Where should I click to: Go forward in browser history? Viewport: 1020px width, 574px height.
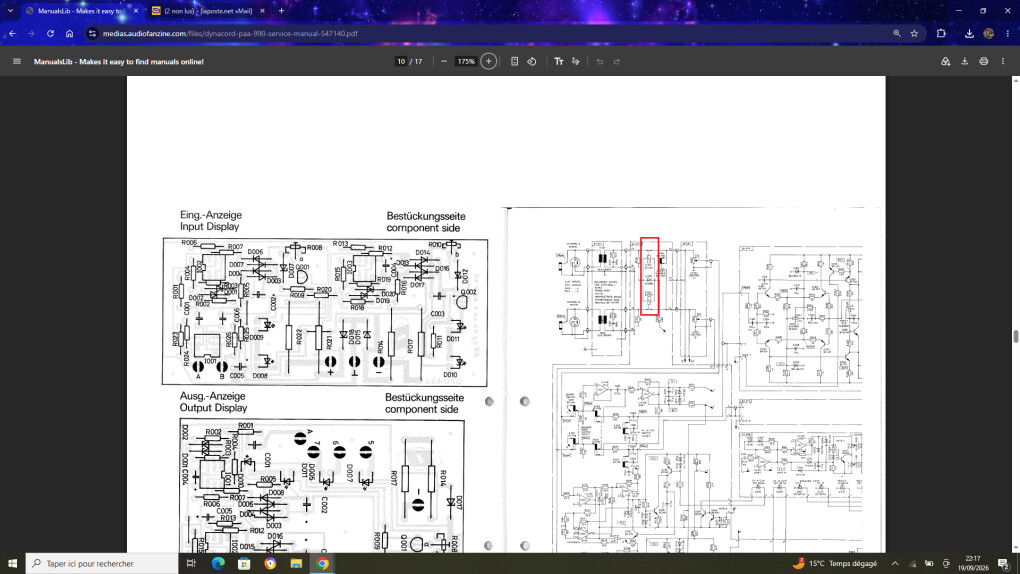click(x=31, y=33)
